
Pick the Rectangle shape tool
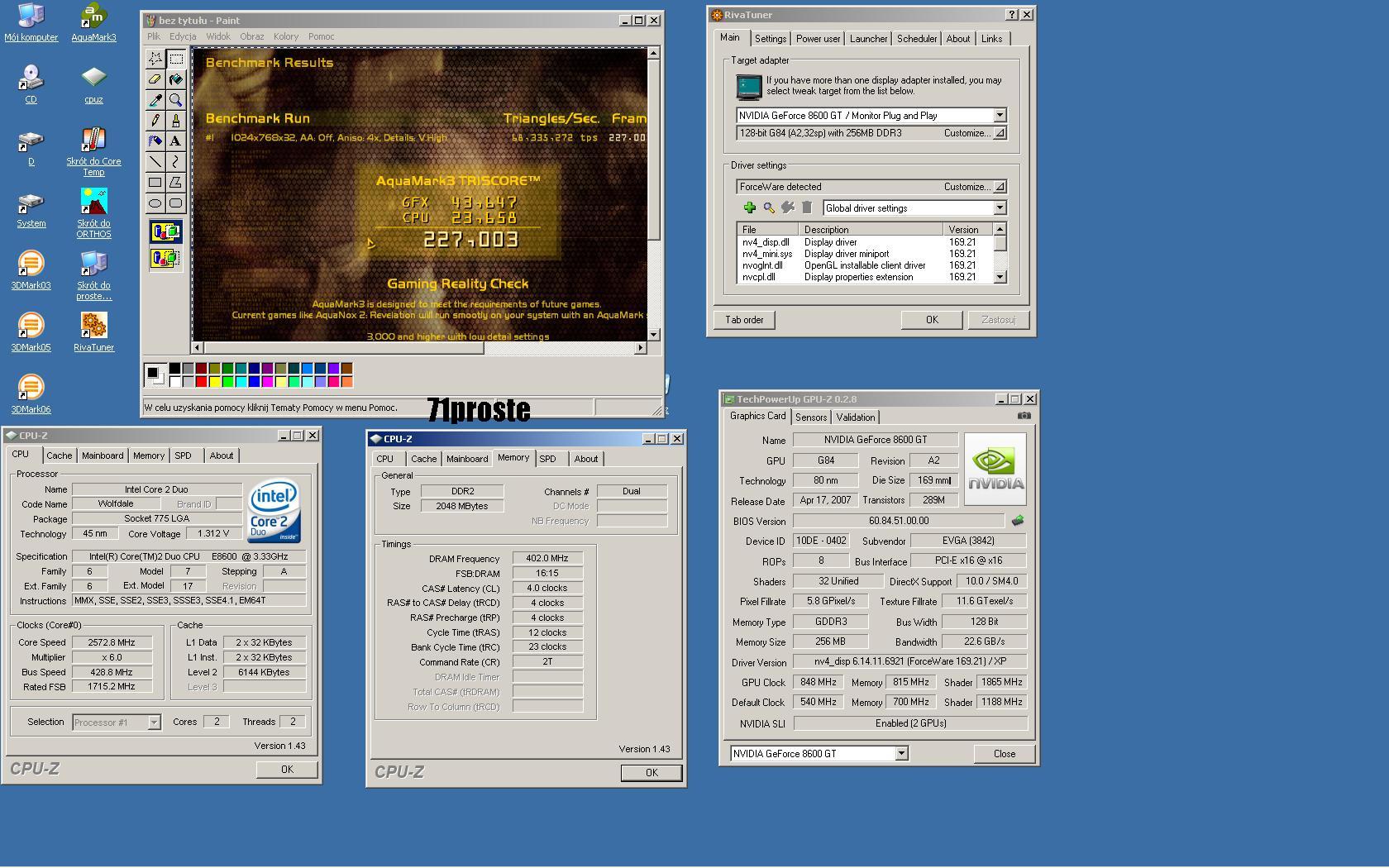click(155, 183)
